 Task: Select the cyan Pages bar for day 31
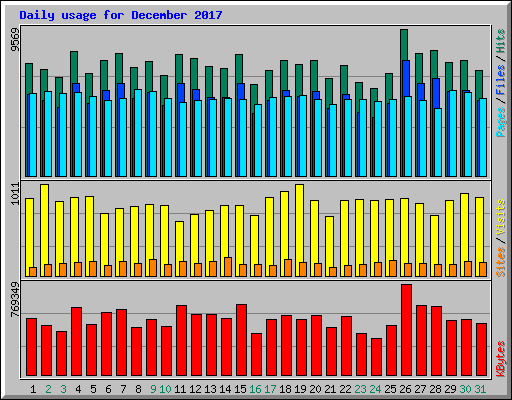483,137
